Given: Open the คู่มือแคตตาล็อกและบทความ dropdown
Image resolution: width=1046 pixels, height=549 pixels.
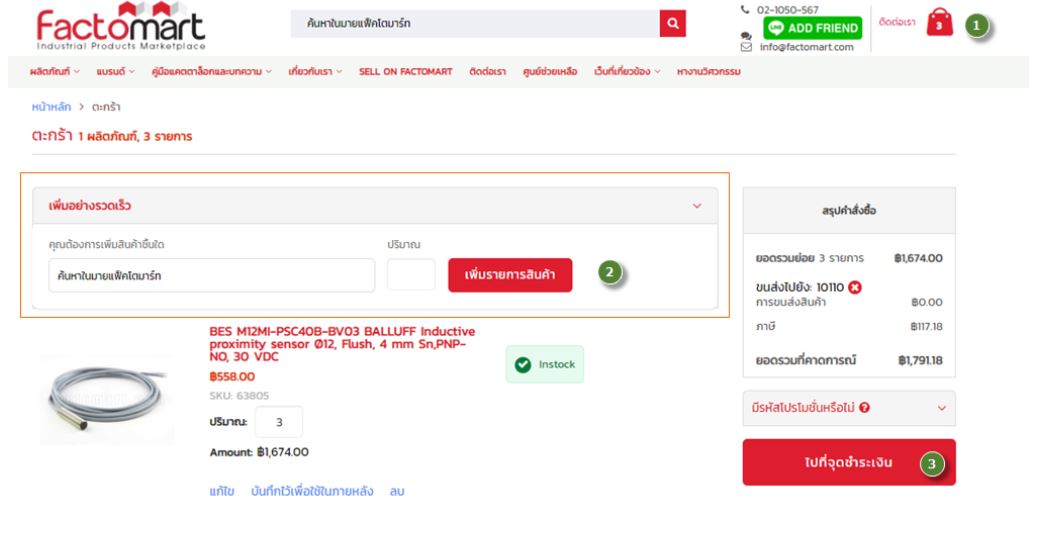Looking at the screenshot, I should [x=211, y=71].
